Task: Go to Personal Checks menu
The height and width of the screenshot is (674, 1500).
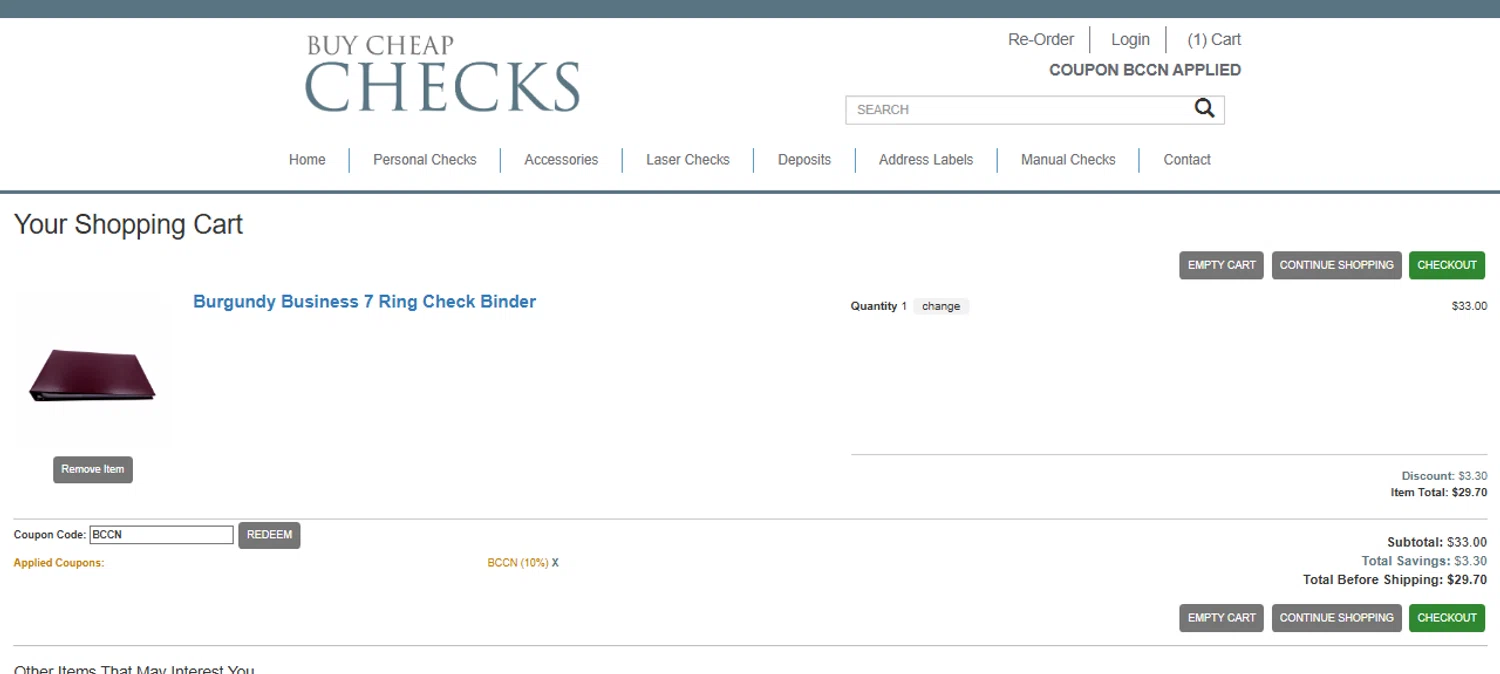Action: tap(425, 160)
